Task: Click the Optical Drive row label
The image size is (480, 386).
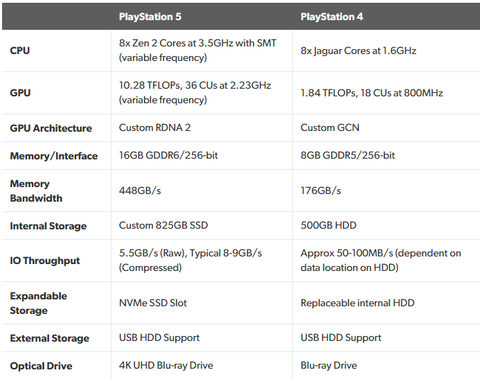Action: click(x=41, y=366)
